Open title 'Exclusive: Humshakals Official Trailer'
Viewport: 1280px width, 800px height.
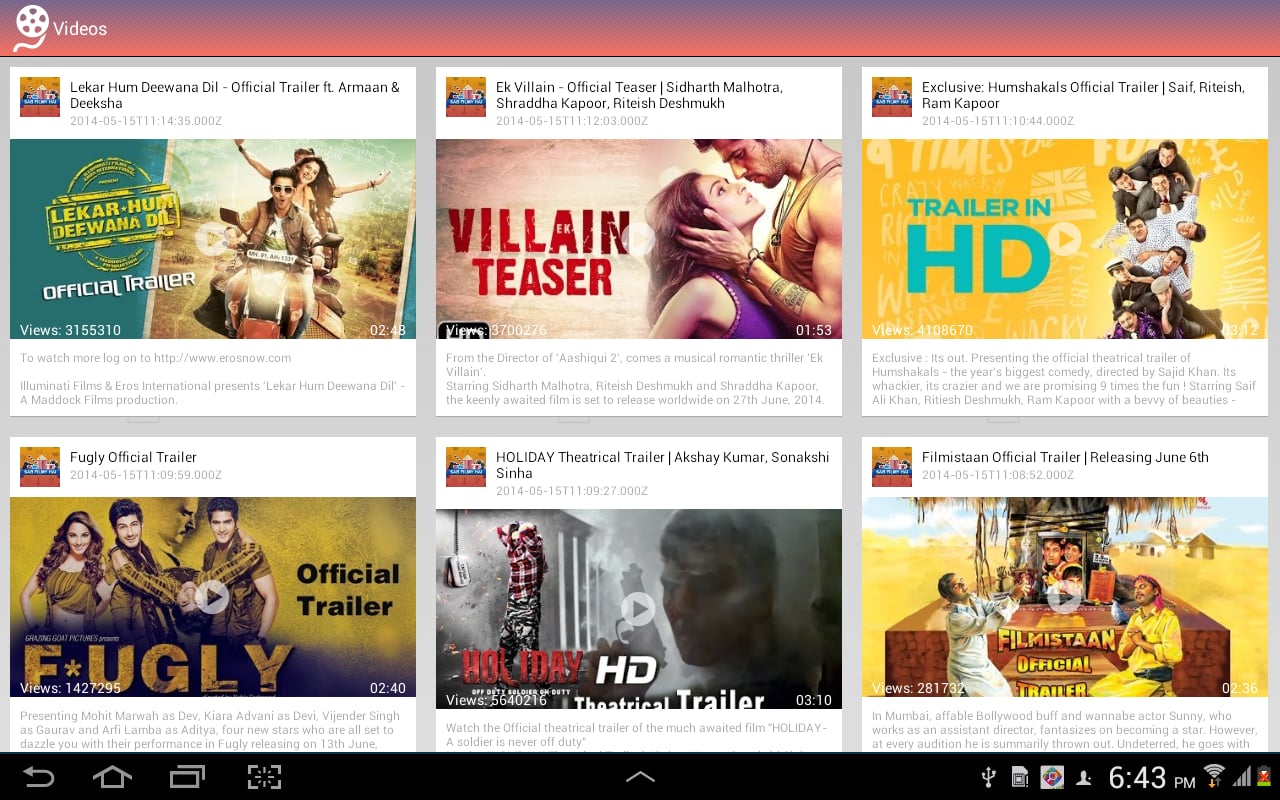click(x=1083, y=95)
